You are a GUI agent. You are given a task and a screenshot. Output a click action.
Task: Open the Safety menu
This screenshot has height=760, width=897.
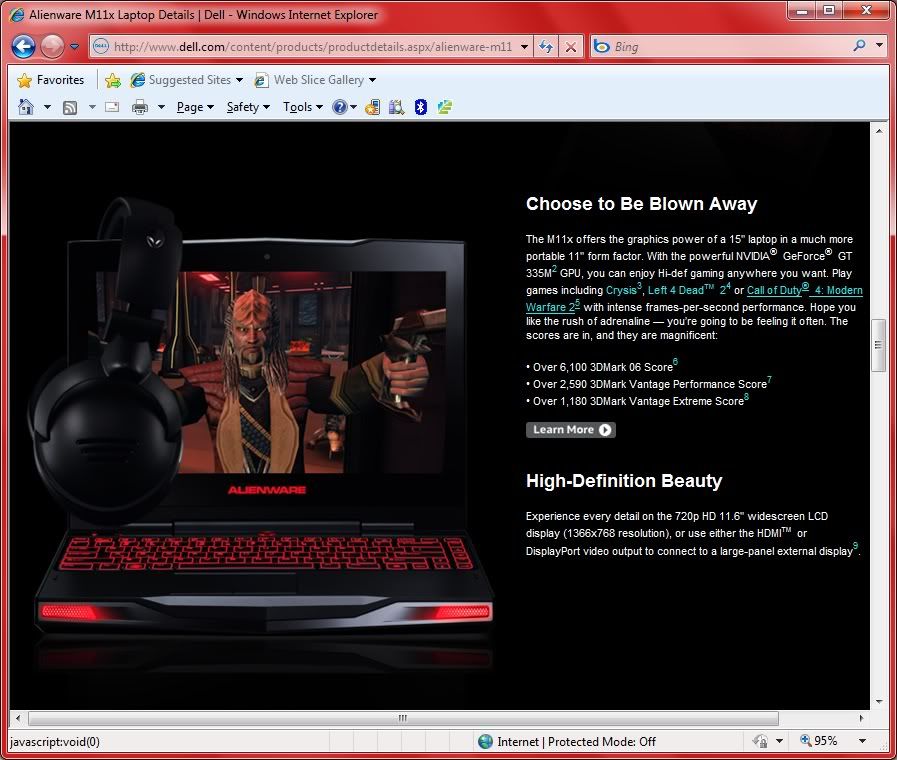tap(248, 107)
